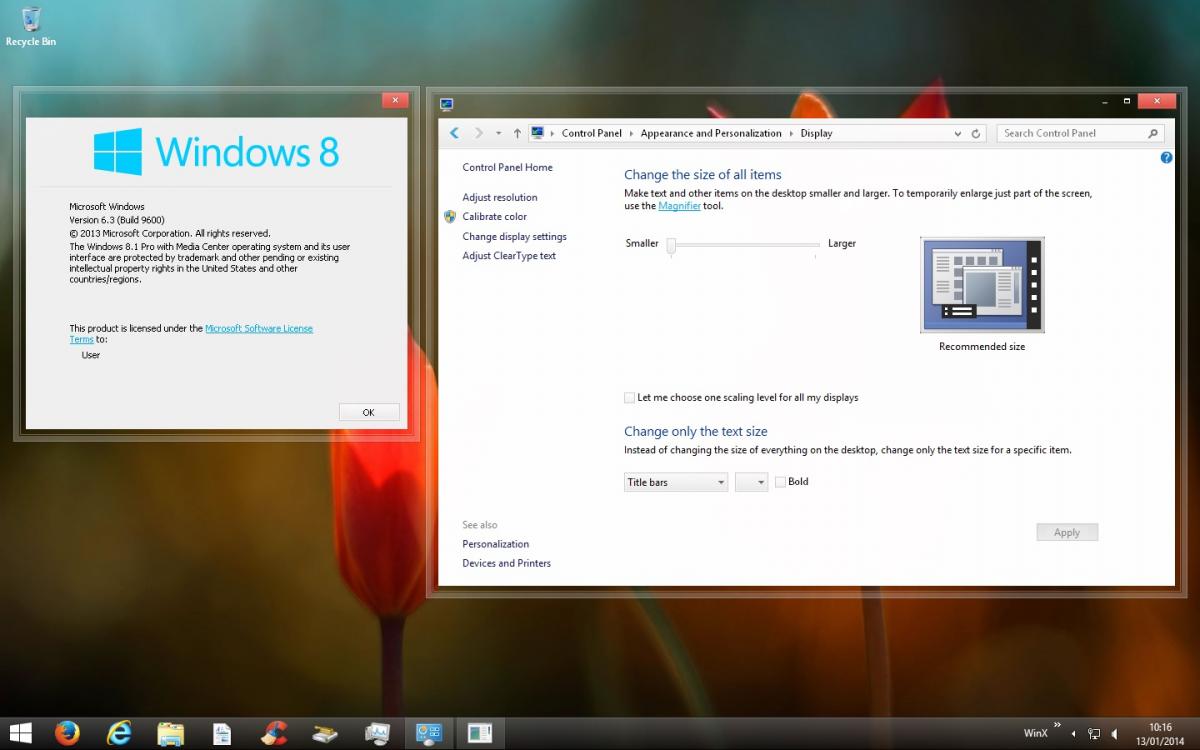Go up one level in Control Panel
Viewport: 1200px width, 750px height.
click(x=517, y=133)
